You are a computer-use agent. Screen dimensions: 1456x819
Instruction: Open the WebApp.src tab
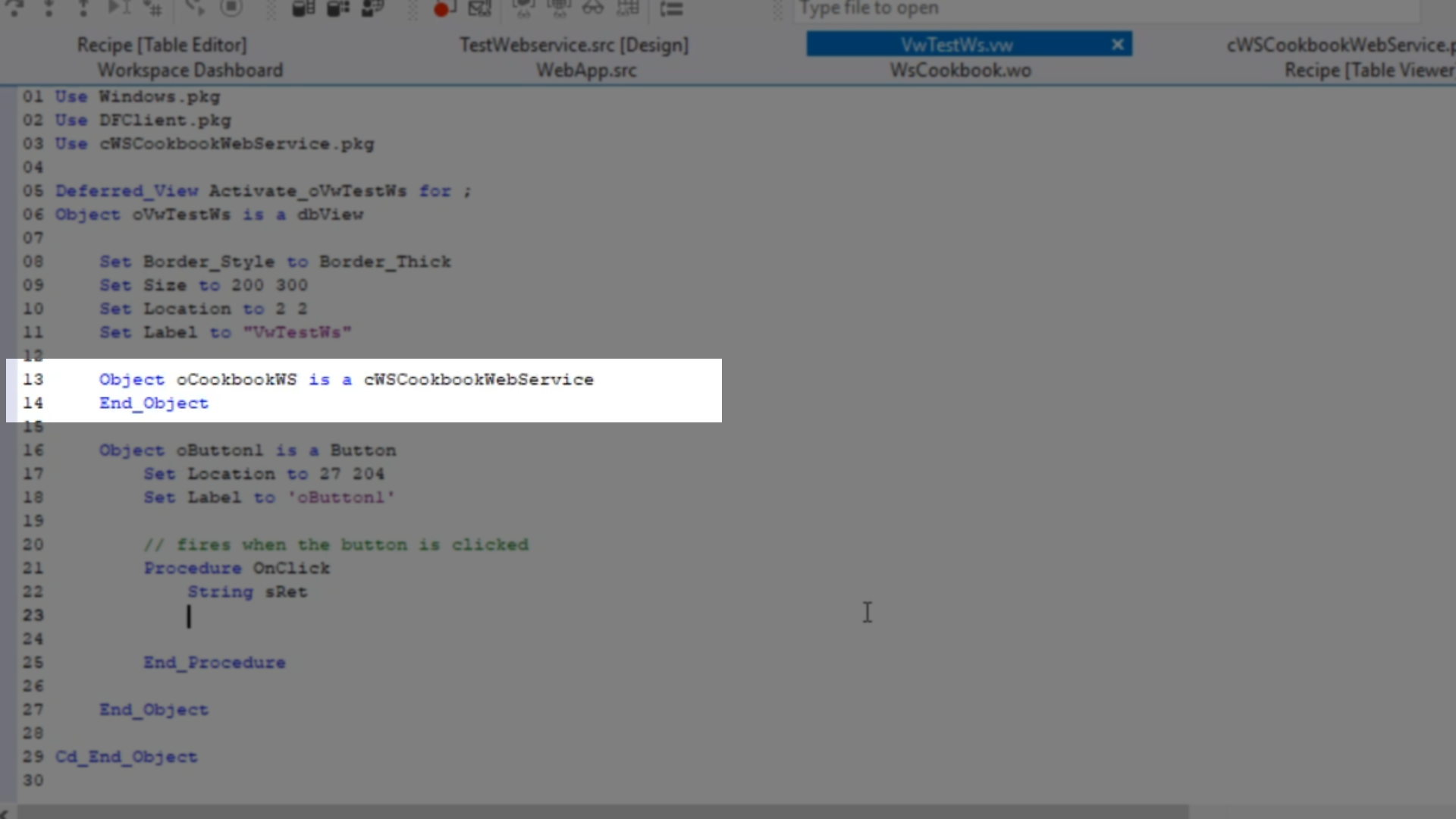[x=586, y=70]
